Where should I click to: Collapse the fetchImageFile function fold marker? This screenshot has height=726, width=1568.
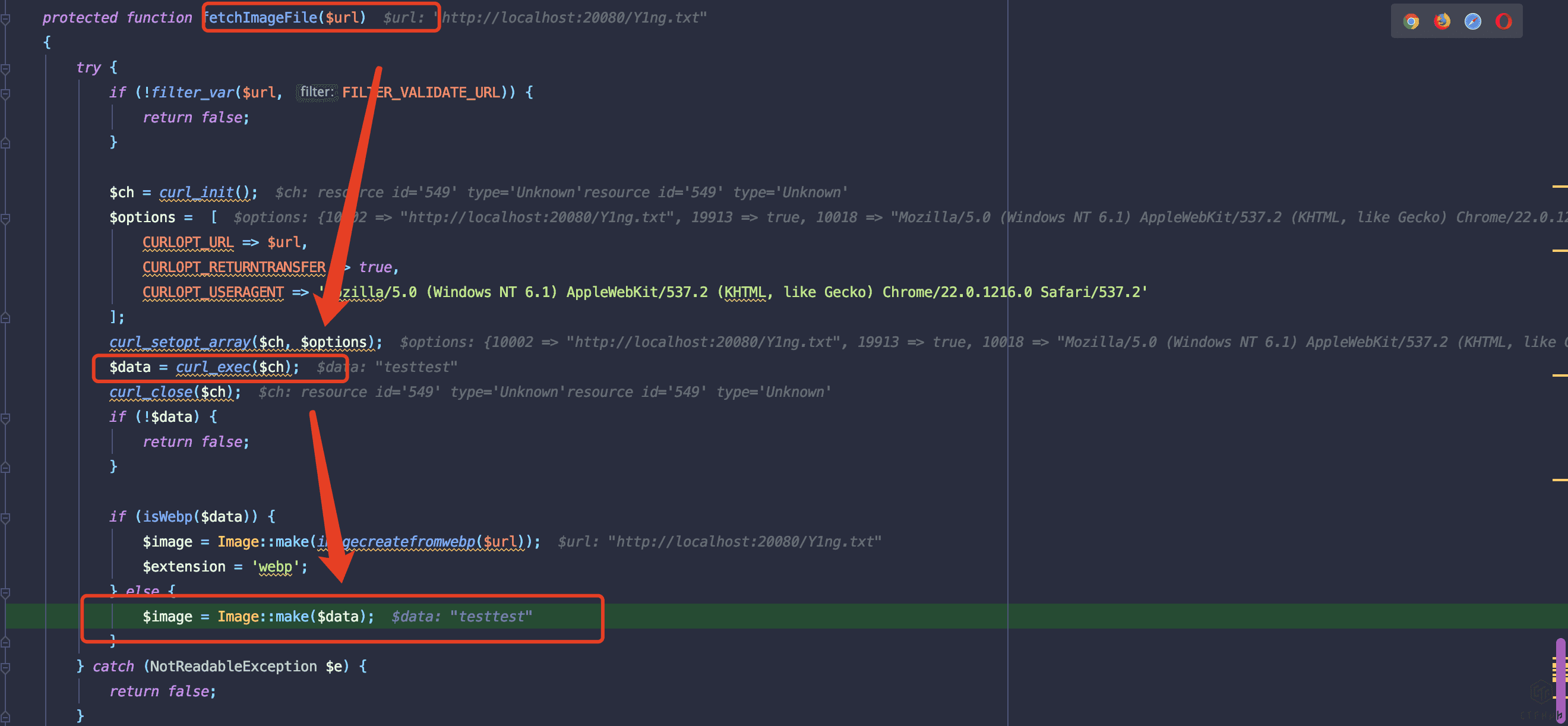[5, 19]
